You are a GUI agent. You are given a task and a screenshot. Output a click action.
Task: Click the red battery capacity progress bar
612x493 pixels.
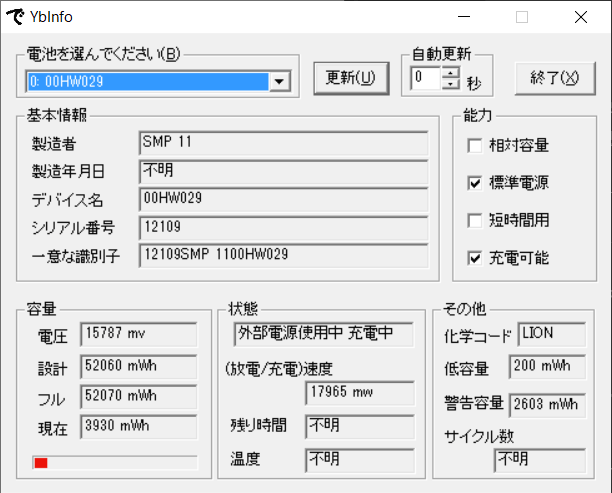pos(113,462)
